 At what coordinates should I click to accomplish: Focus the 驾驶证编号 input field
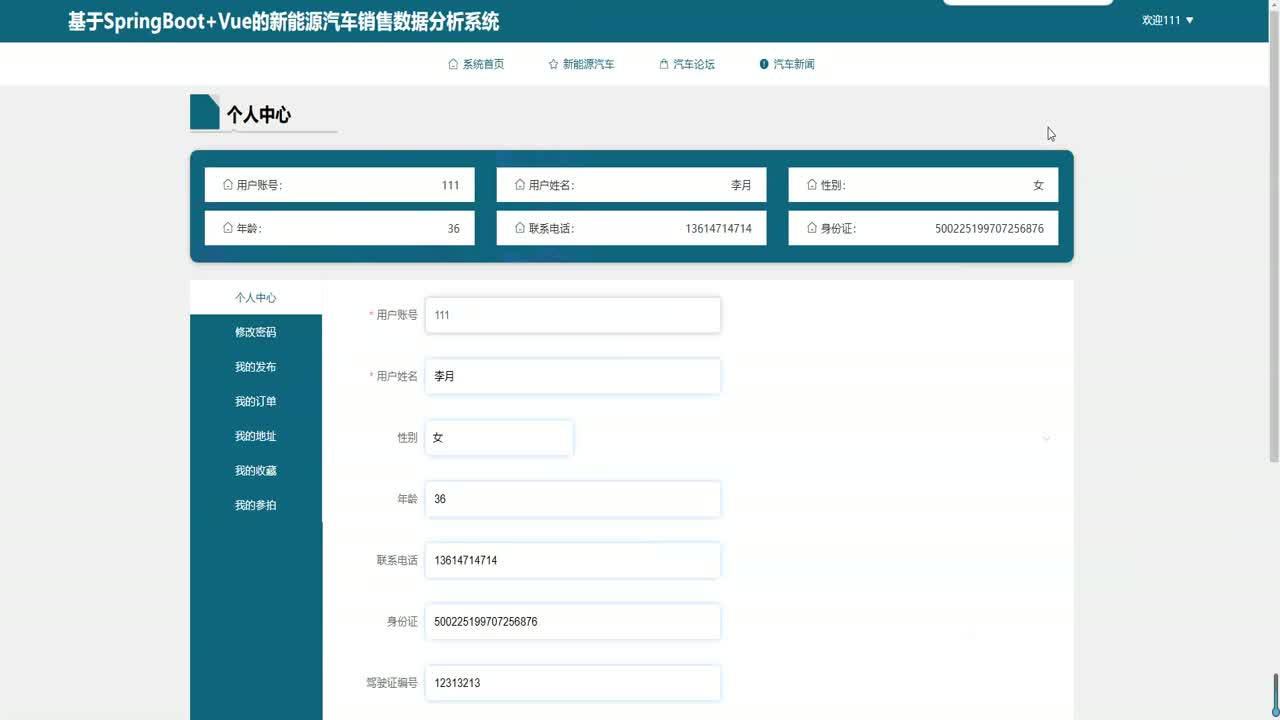tap(573, 683)
